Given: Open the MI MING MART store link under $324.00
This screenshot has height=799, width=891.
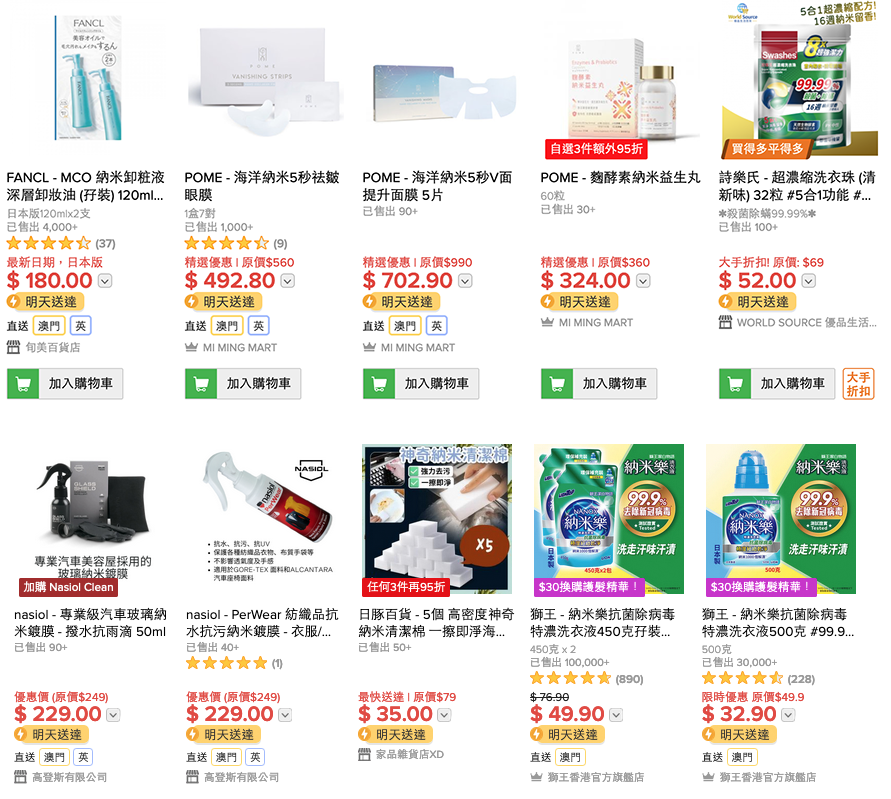Looking at the screenshot, I should [596, 322].
